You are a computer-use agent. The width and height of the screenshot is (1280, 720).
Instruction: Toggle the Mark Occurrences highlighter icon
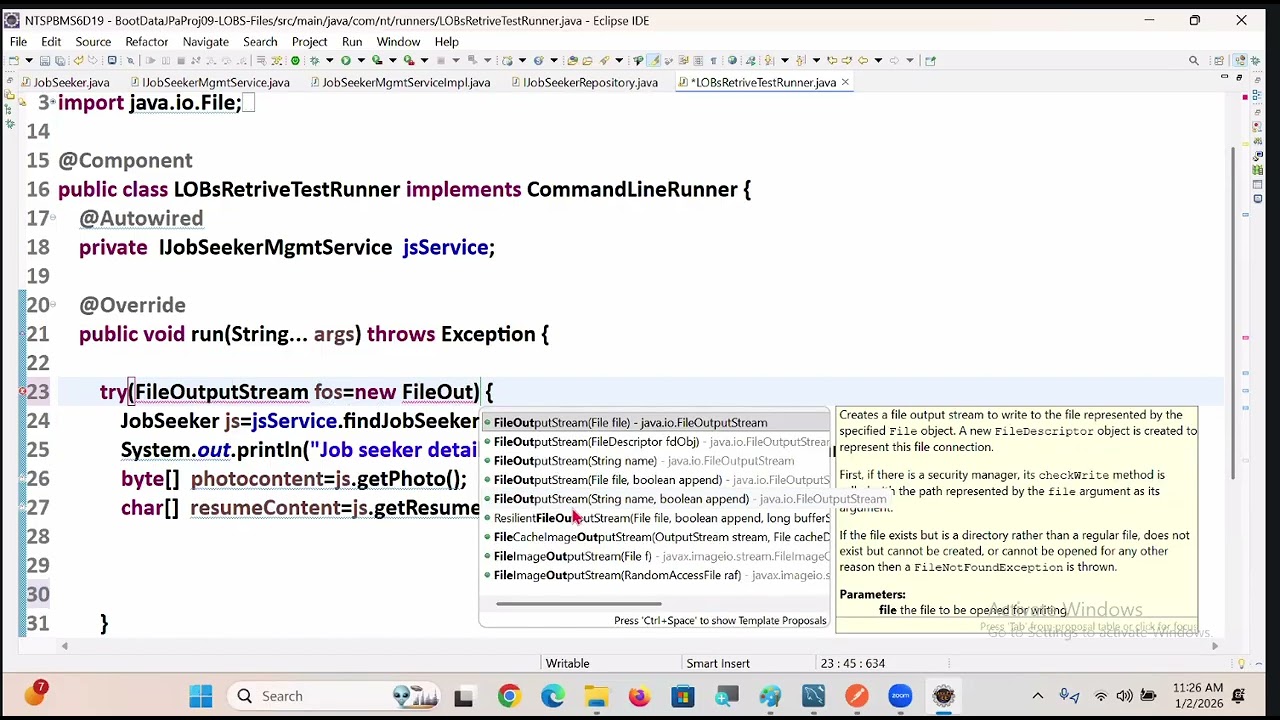coord(654,60)
